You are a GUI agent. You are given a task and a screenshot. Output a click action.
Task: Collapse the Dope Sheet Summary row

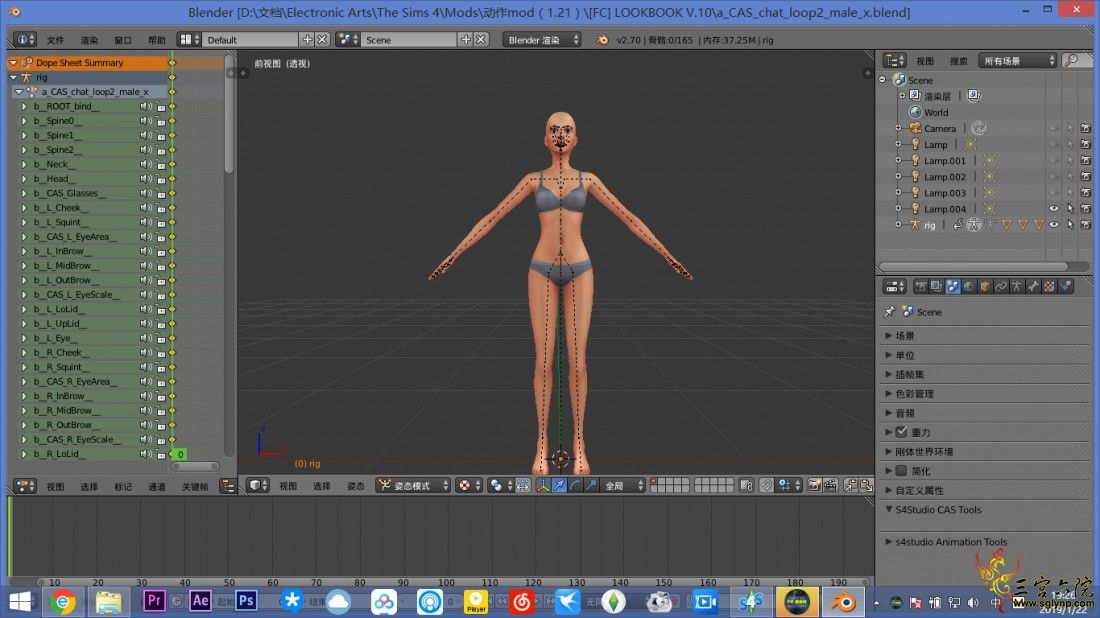13,62
